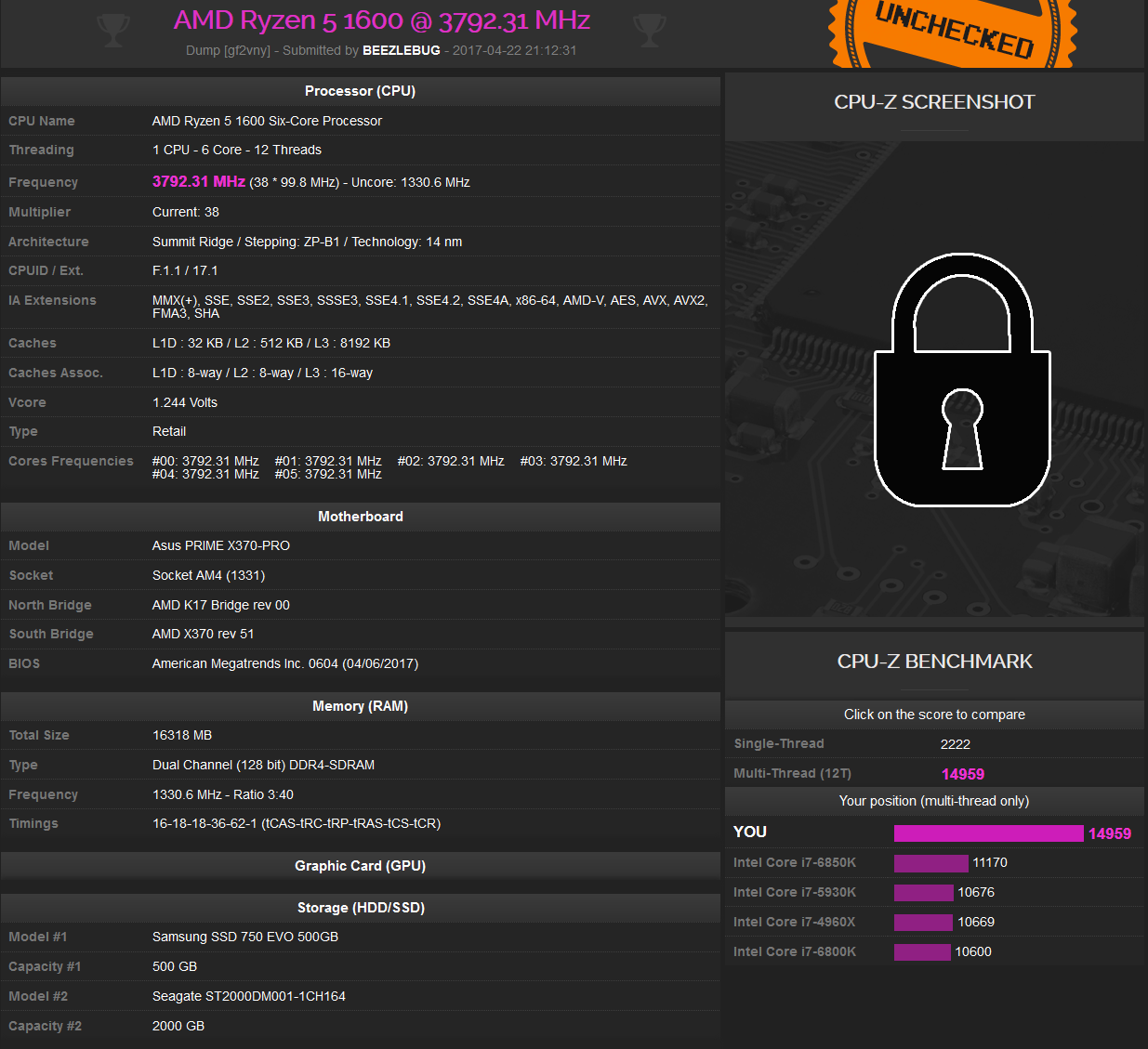Screen dimensions: 1148x1049
Task: Click the '1.244 Volts' Vcore value
Action: tap(185, 402)
